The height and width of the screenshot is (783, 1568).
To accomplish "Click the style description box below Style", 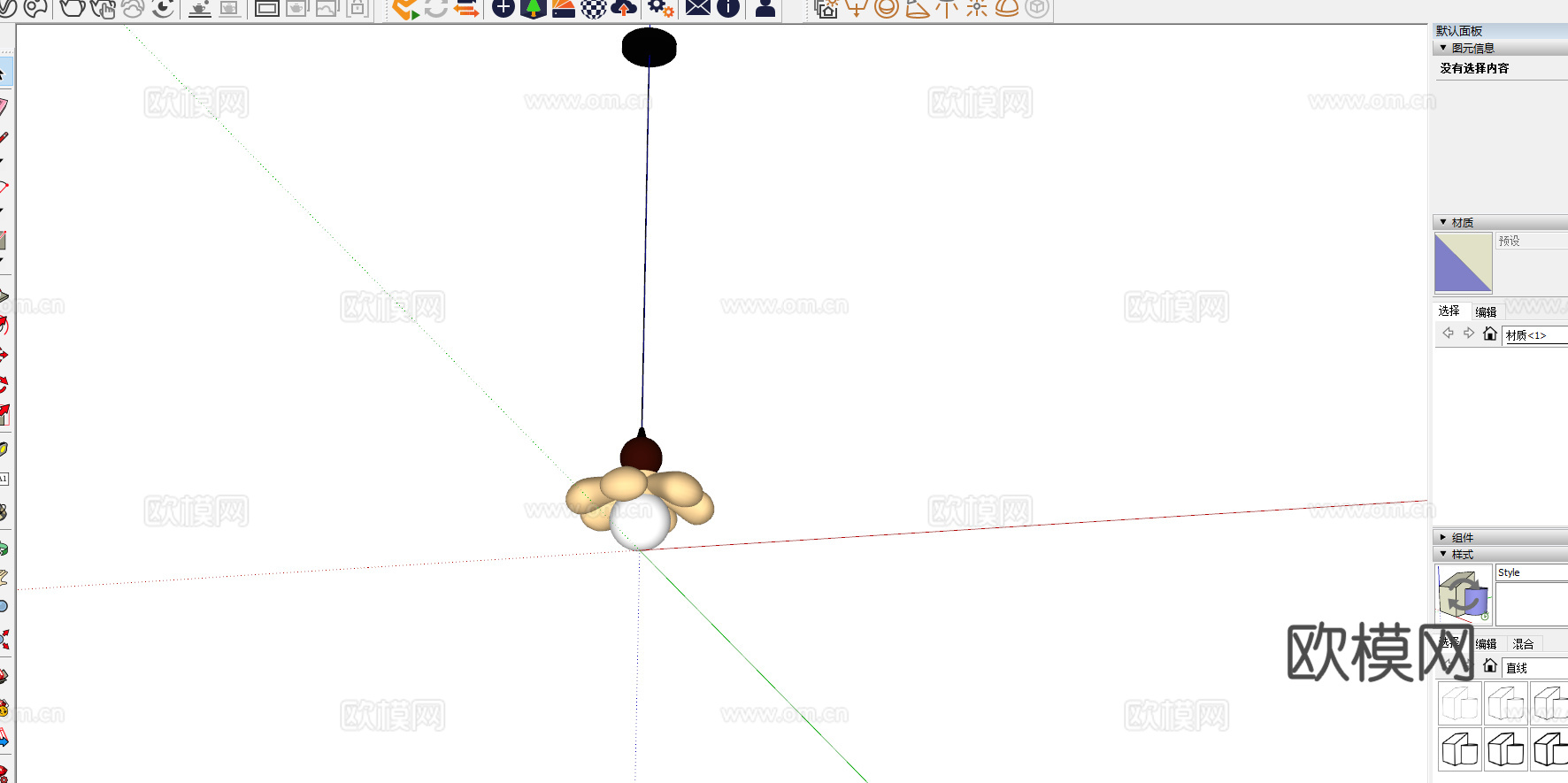I will pyautogui.click(x=1532, y=604).
